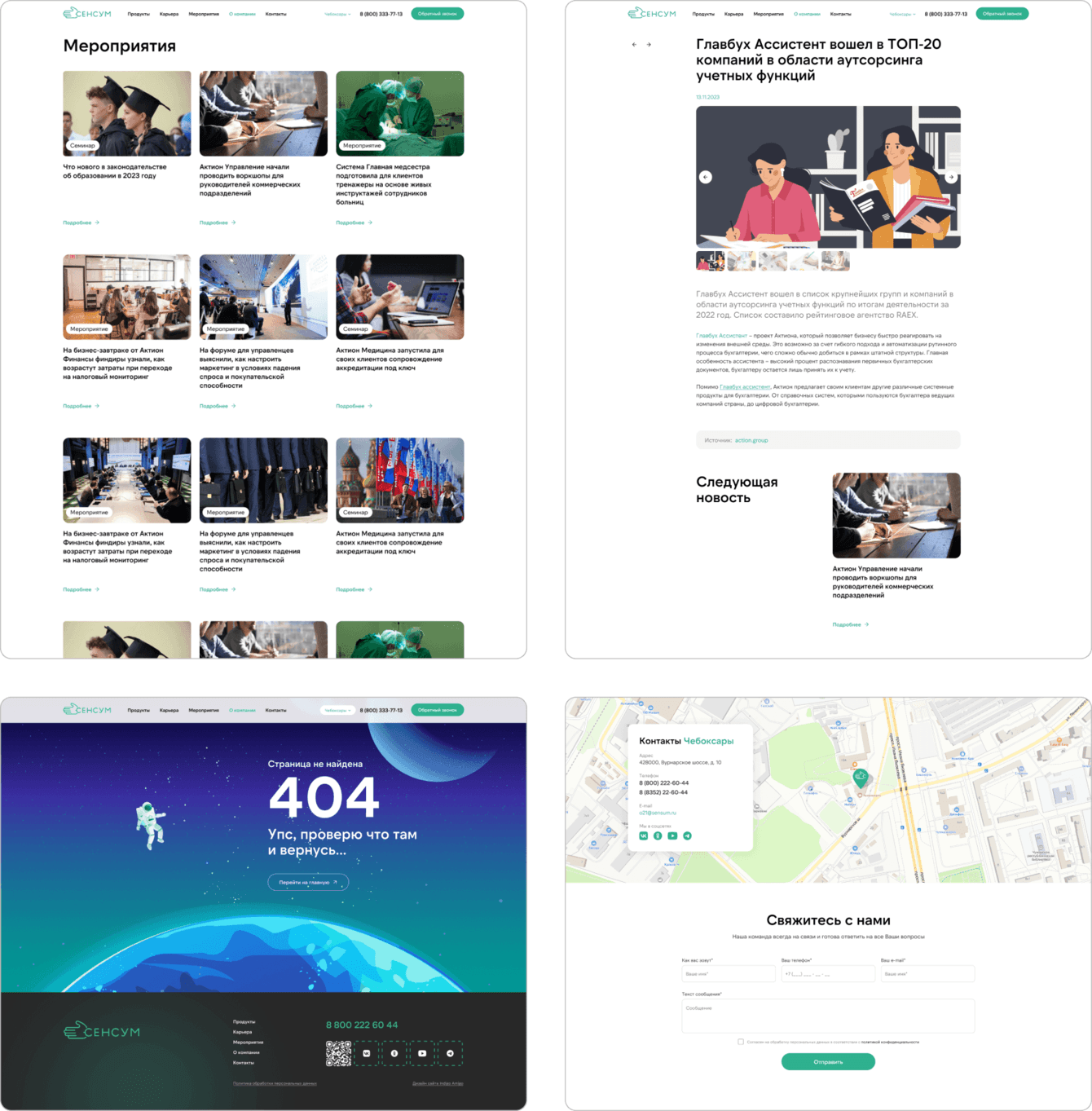
Task: Click the 8 (800) 222-60-44 phone in the contacts card
Action: click(x=663, y=783)
